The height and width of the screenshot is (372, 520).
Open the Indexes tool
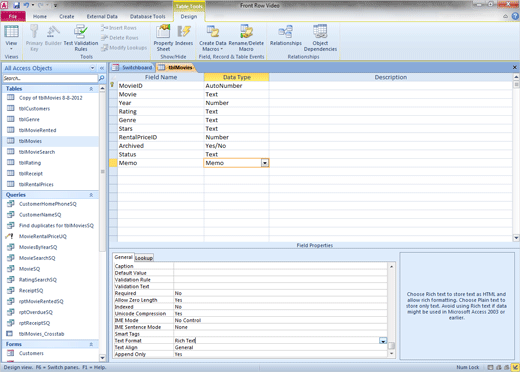184,35
